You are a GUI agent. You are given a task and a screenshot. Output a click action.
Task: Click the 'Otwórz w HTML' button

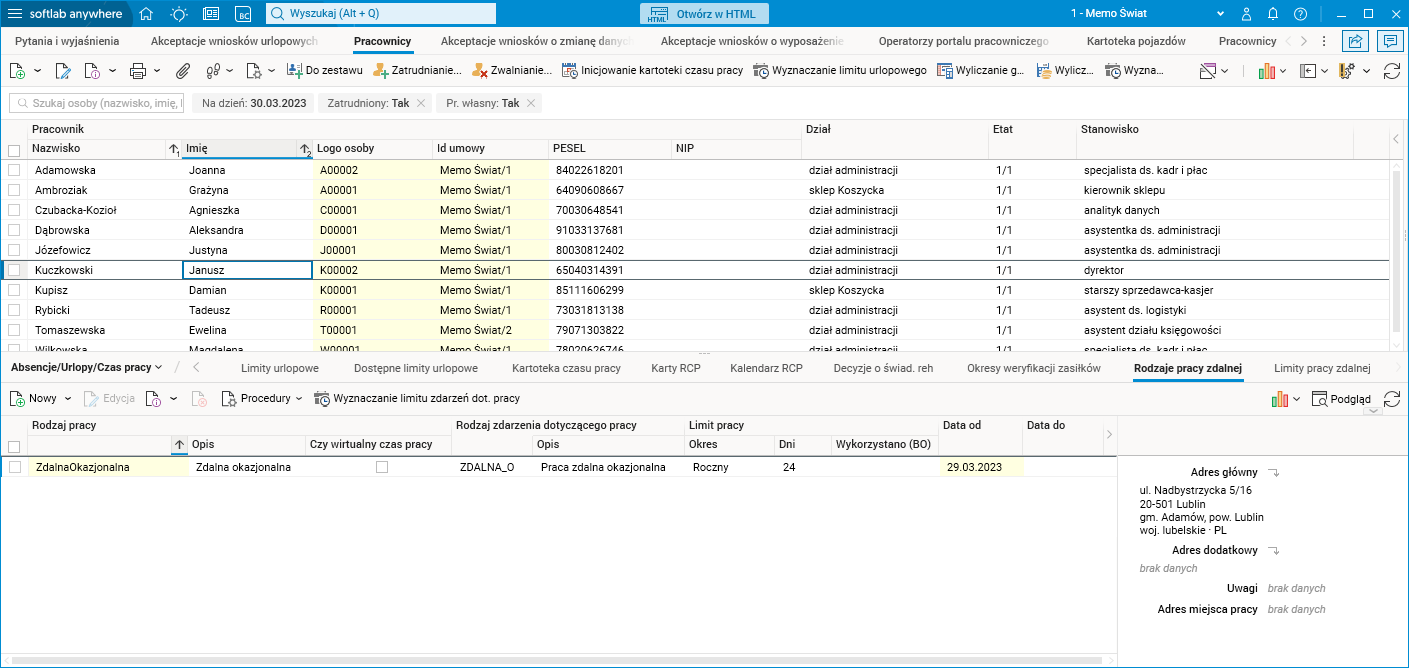click(704, 14)
